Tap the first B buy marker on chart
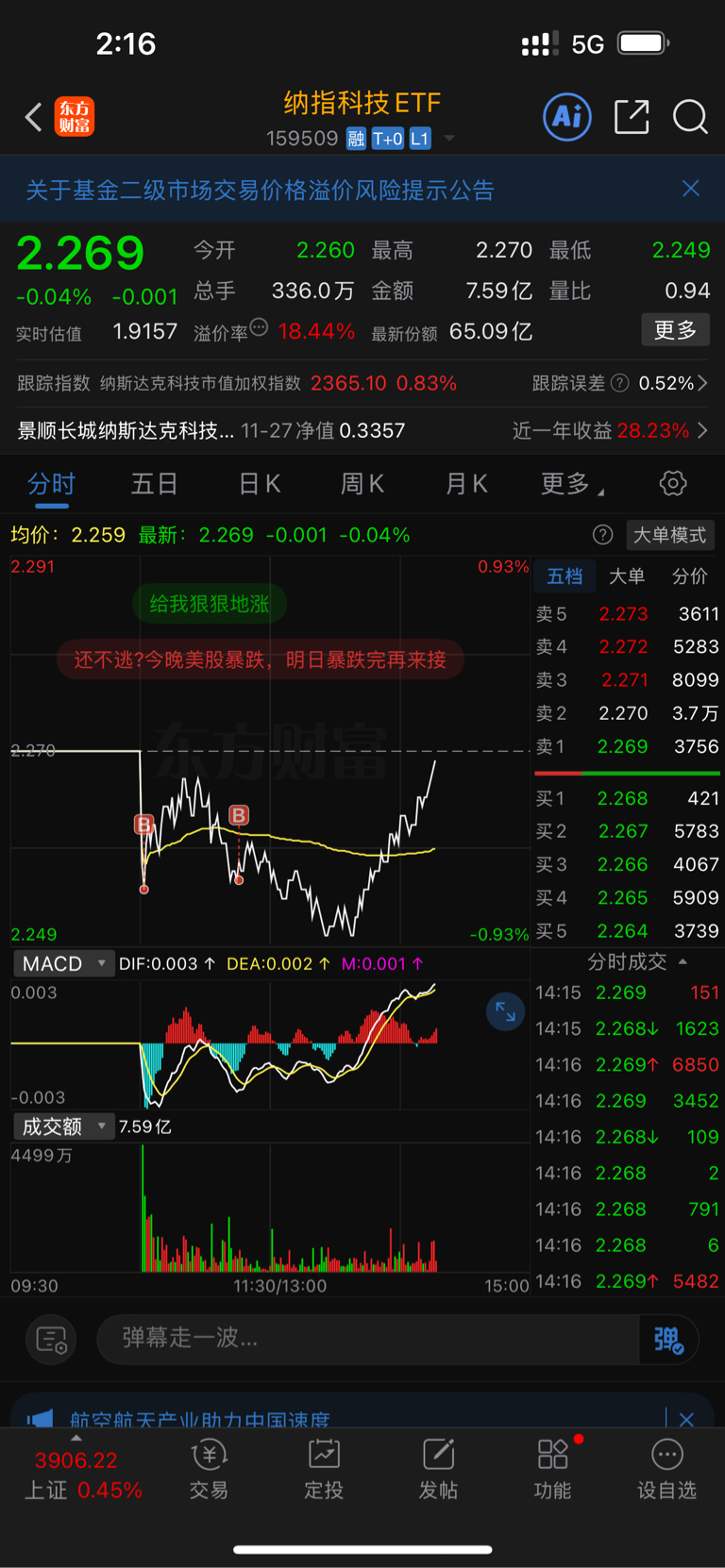 click(144, 825)
